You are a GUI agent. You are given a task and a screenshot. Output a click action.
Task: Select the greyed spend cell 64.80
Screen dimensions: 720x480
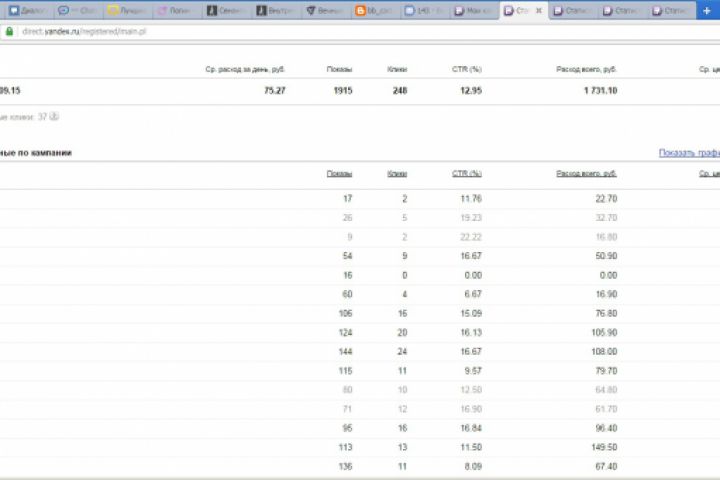[x=606, y=390]
